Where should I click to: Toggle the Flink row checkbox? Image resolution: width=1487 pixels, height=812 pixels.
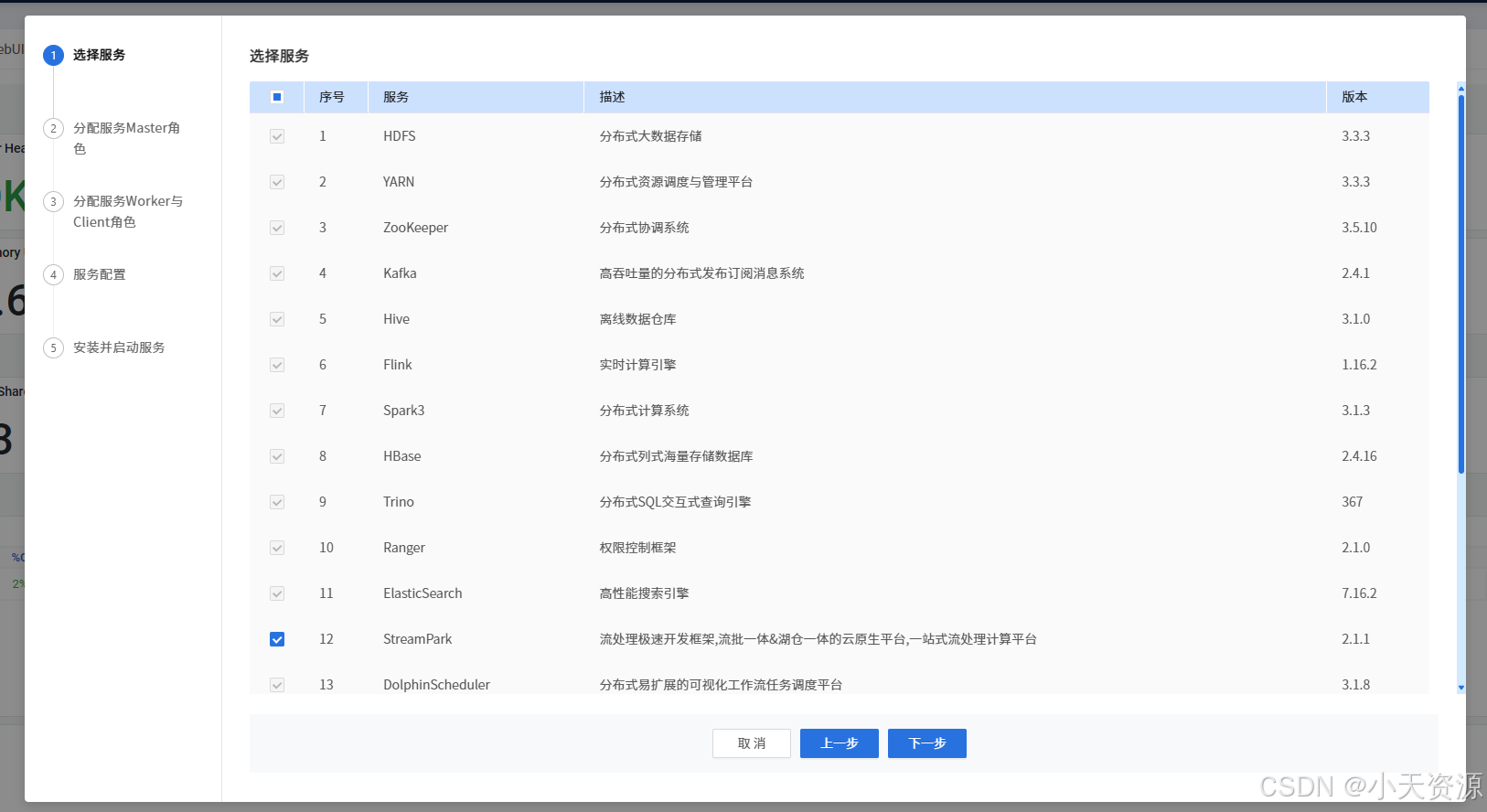click(x=277, y=365)
